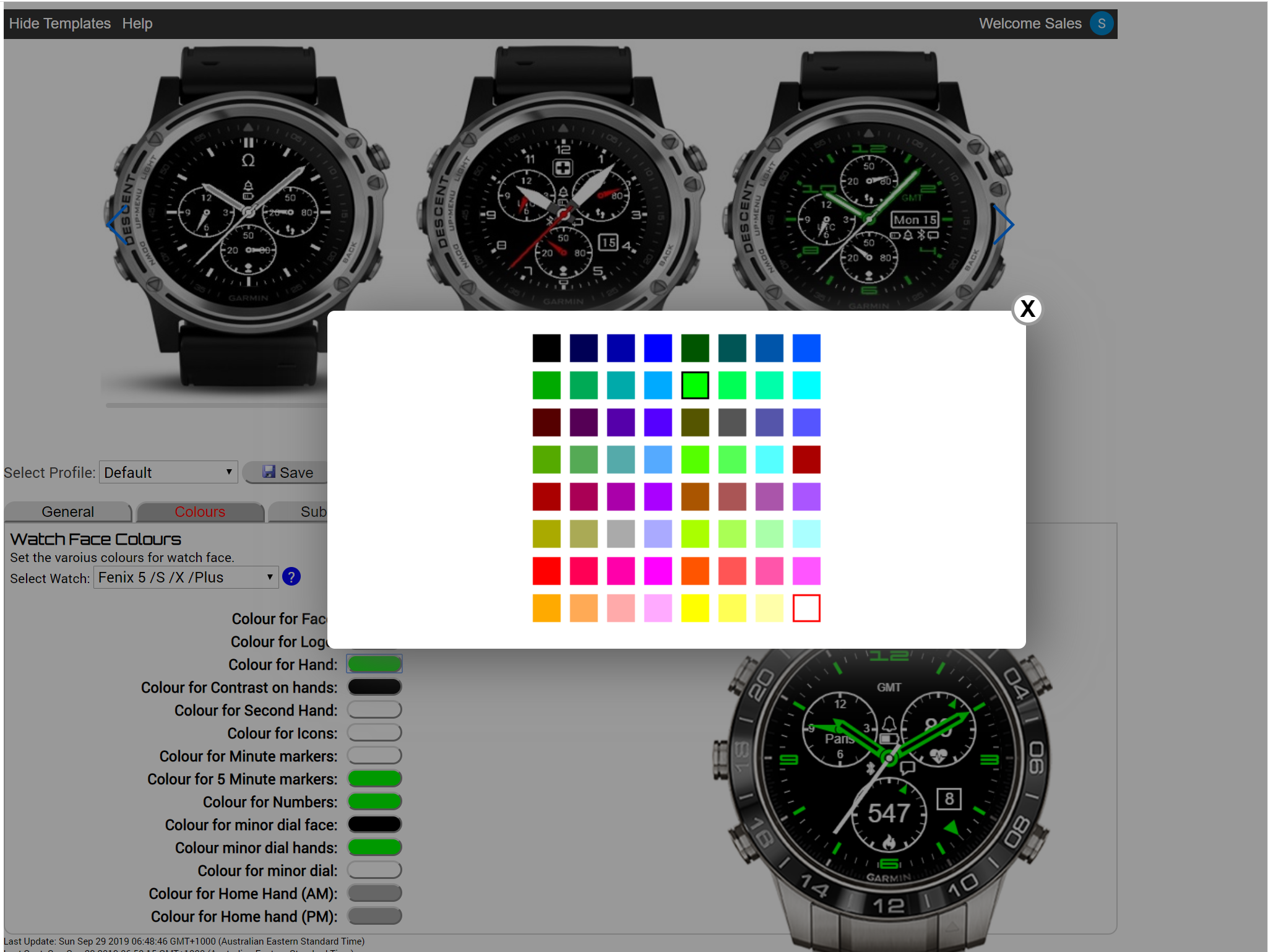Pick the black colour swatch

(546, 348)
